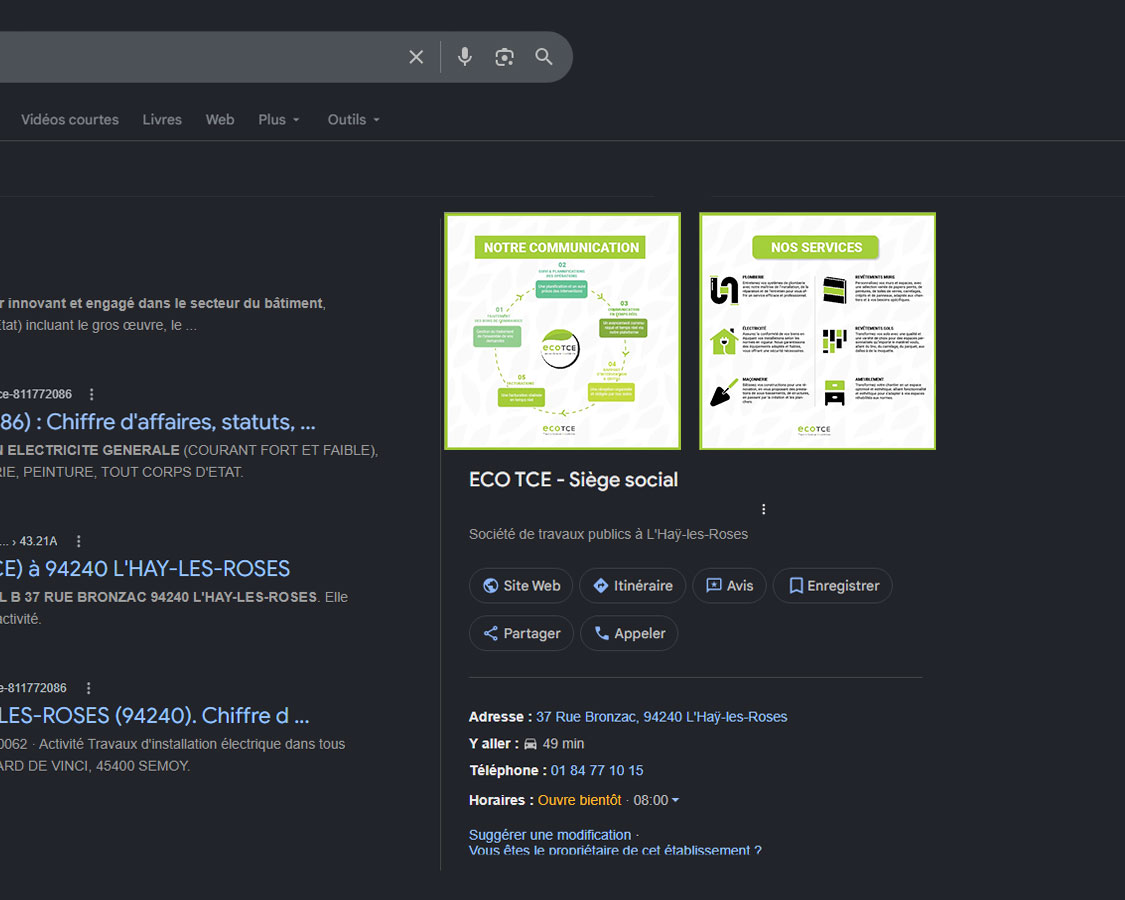The height and width of the screenshot is (900, 1125).
Task: Open options menu next to lower e-811772086 URL
Action: pyautogui.click(x=88, y=688)
